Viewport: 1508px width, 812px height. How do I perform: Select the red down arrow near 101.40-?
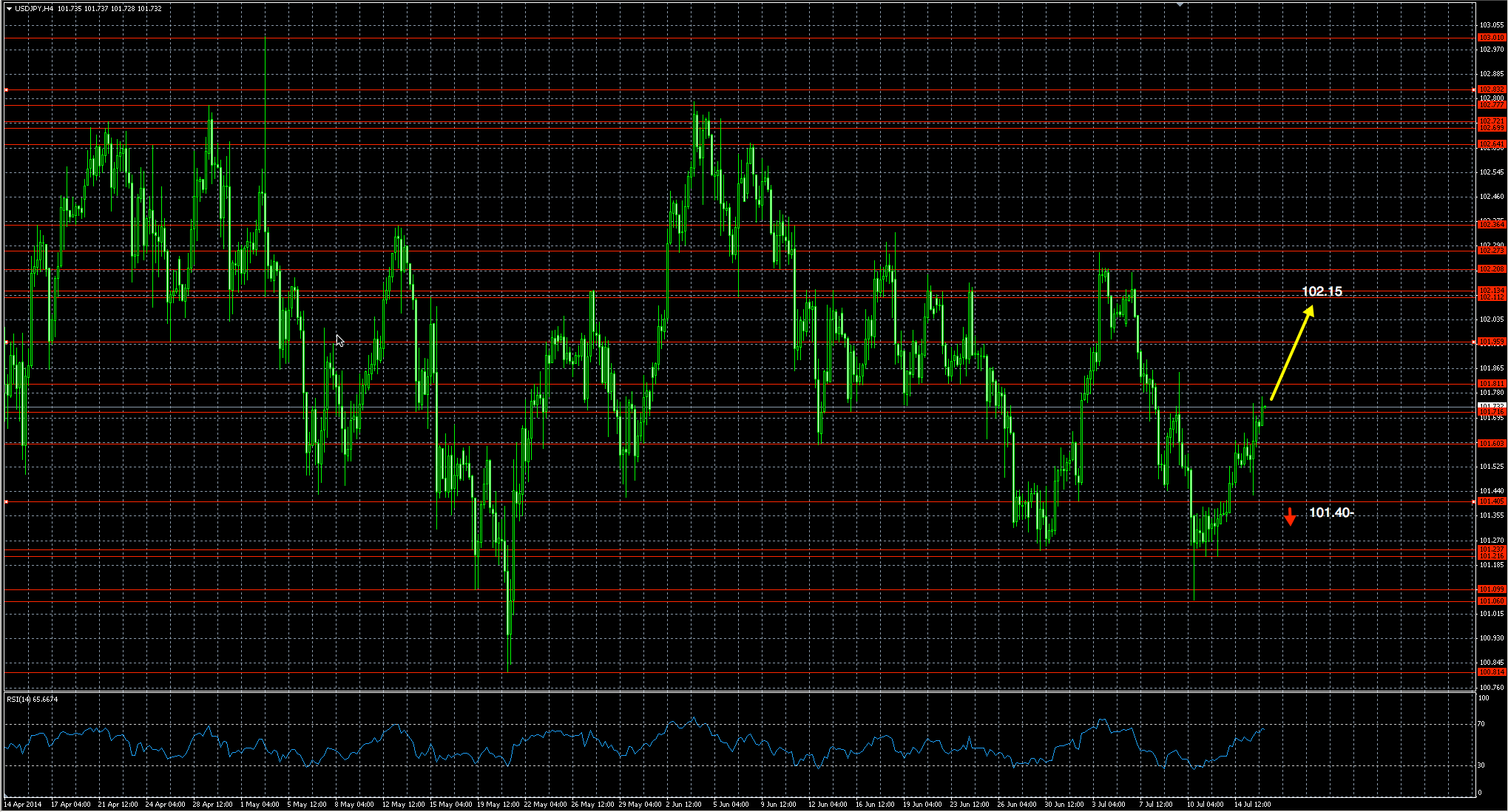pos(1290,516)
